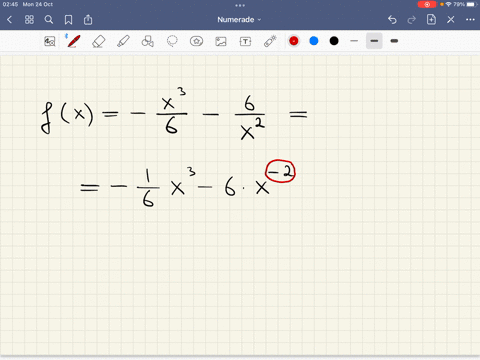Open the thumbnail grid view

click(x=29, y=20)
